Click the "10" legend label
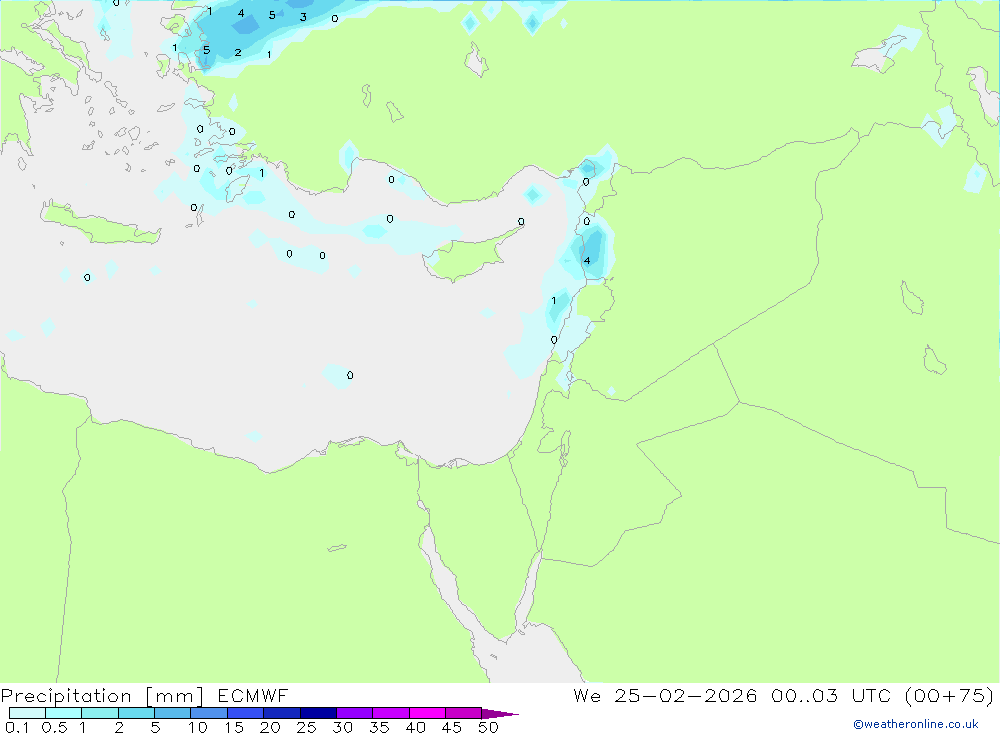 pyautogui.click(x=198, y=727)
